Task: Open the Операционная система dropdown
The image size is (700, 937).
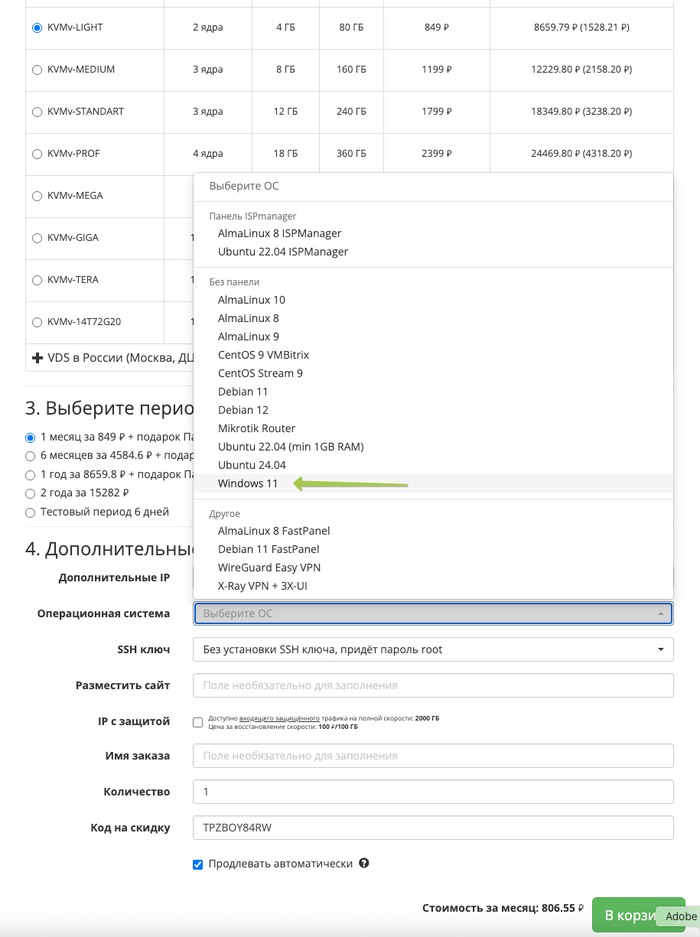Action: [432, 613]
